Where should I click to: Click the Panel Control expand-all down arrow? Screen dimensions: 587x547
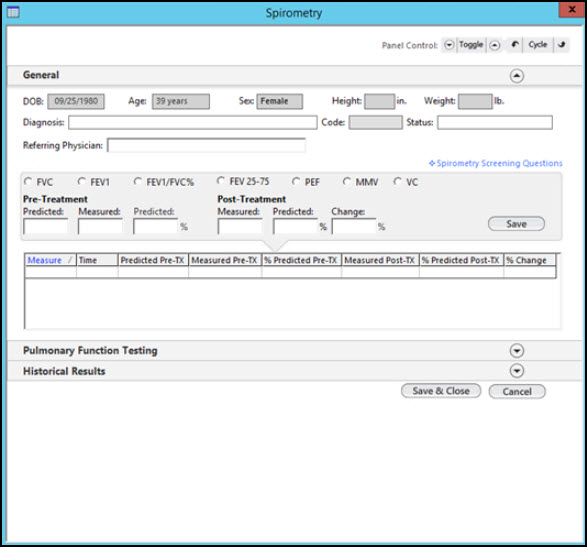point(449,45)
